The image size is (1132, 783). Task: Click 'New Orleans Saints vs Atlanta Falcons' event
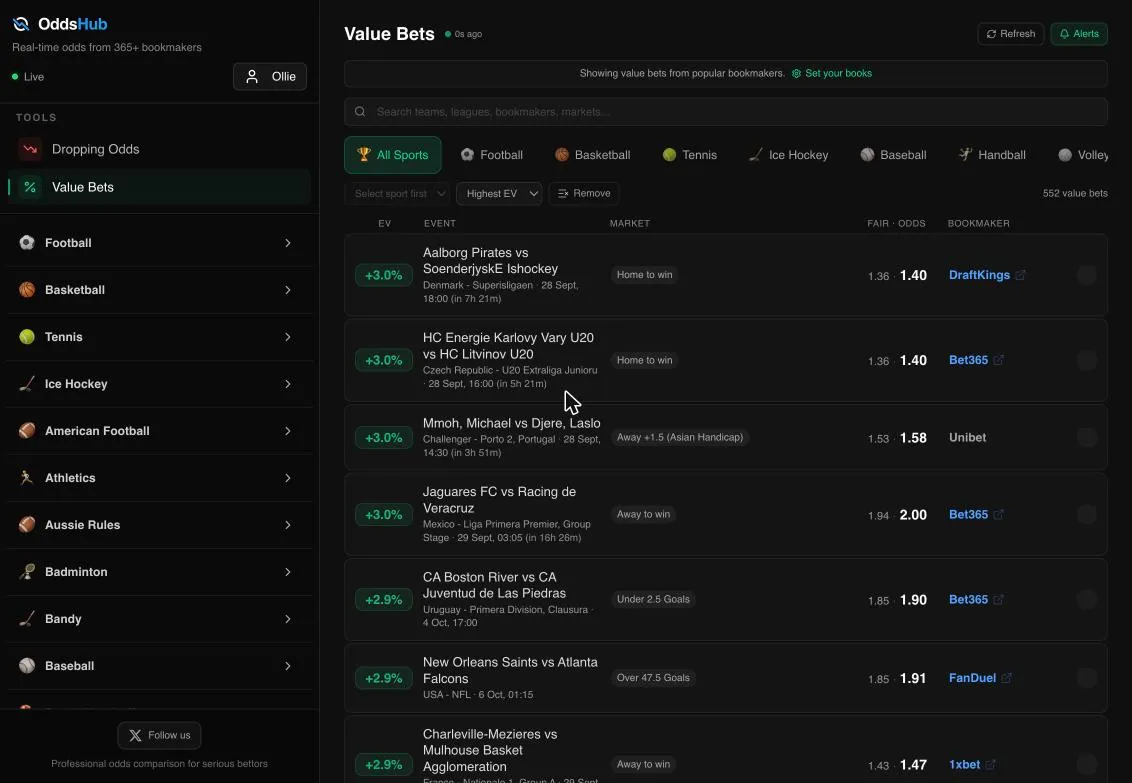(510, 670)
